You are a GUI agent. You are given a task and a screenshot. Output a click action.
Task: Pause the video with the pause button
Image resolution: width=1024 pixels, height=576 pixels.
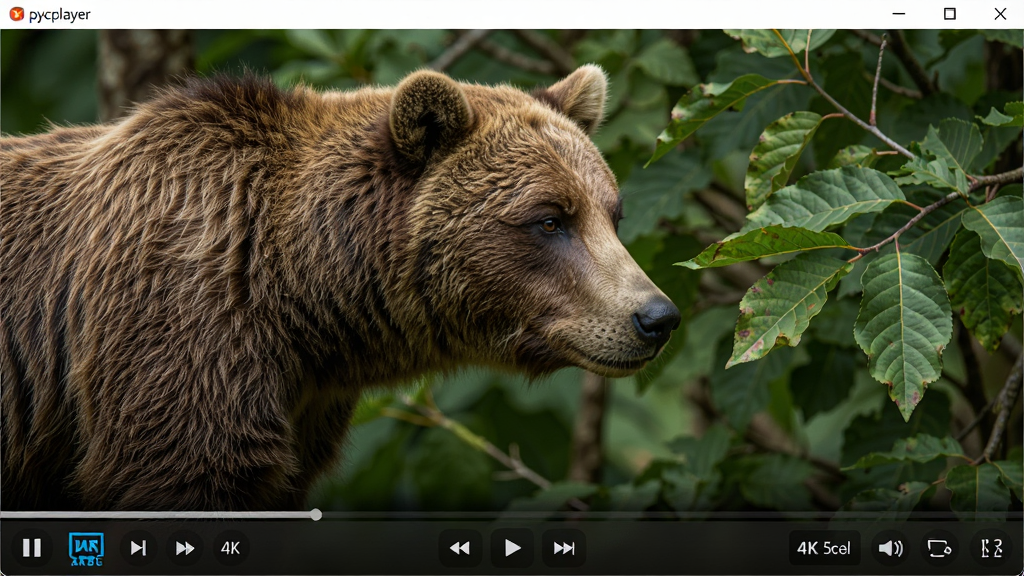pos(31,548)
